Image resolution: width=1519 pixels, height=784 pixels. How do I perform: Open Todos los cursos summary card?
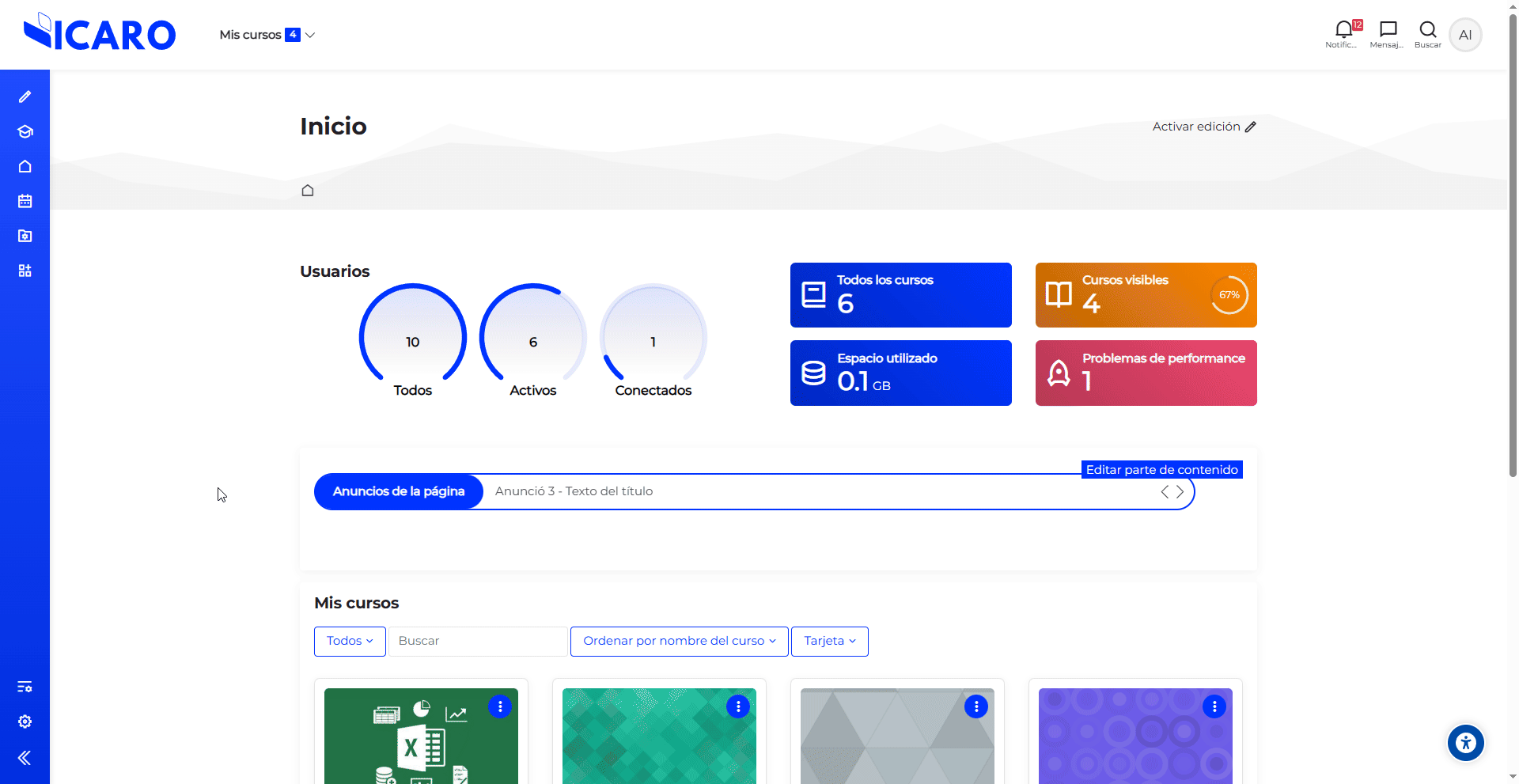point(900,294)
